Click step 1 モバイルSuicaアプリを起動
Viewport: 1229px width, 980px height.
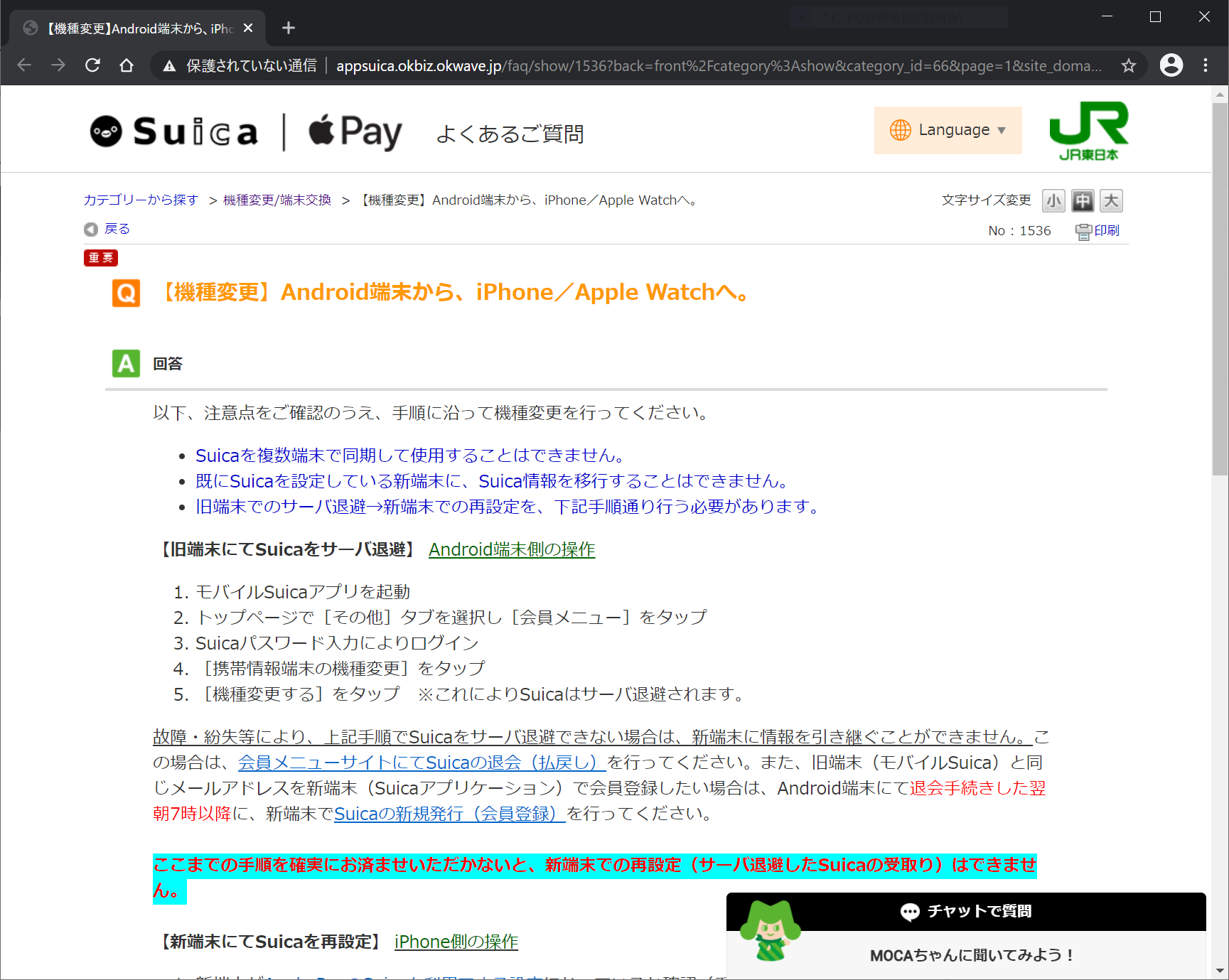303,592
